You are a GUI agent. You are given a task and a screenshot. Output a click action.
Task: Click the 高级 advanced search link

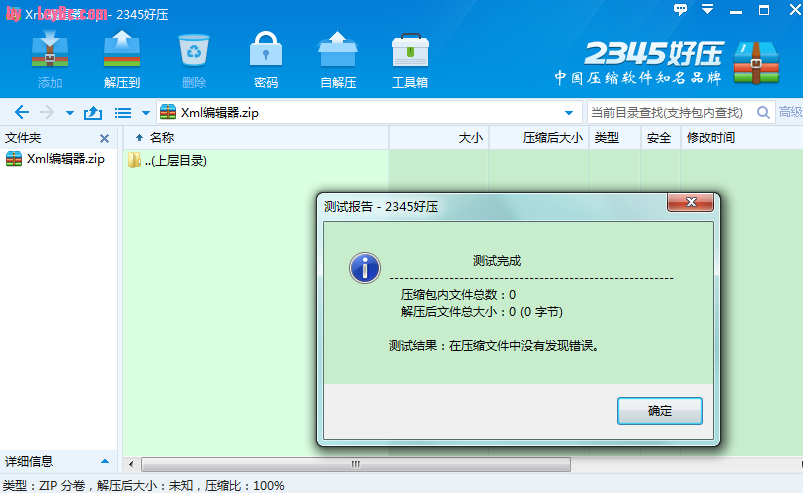[x=790, y=112]
